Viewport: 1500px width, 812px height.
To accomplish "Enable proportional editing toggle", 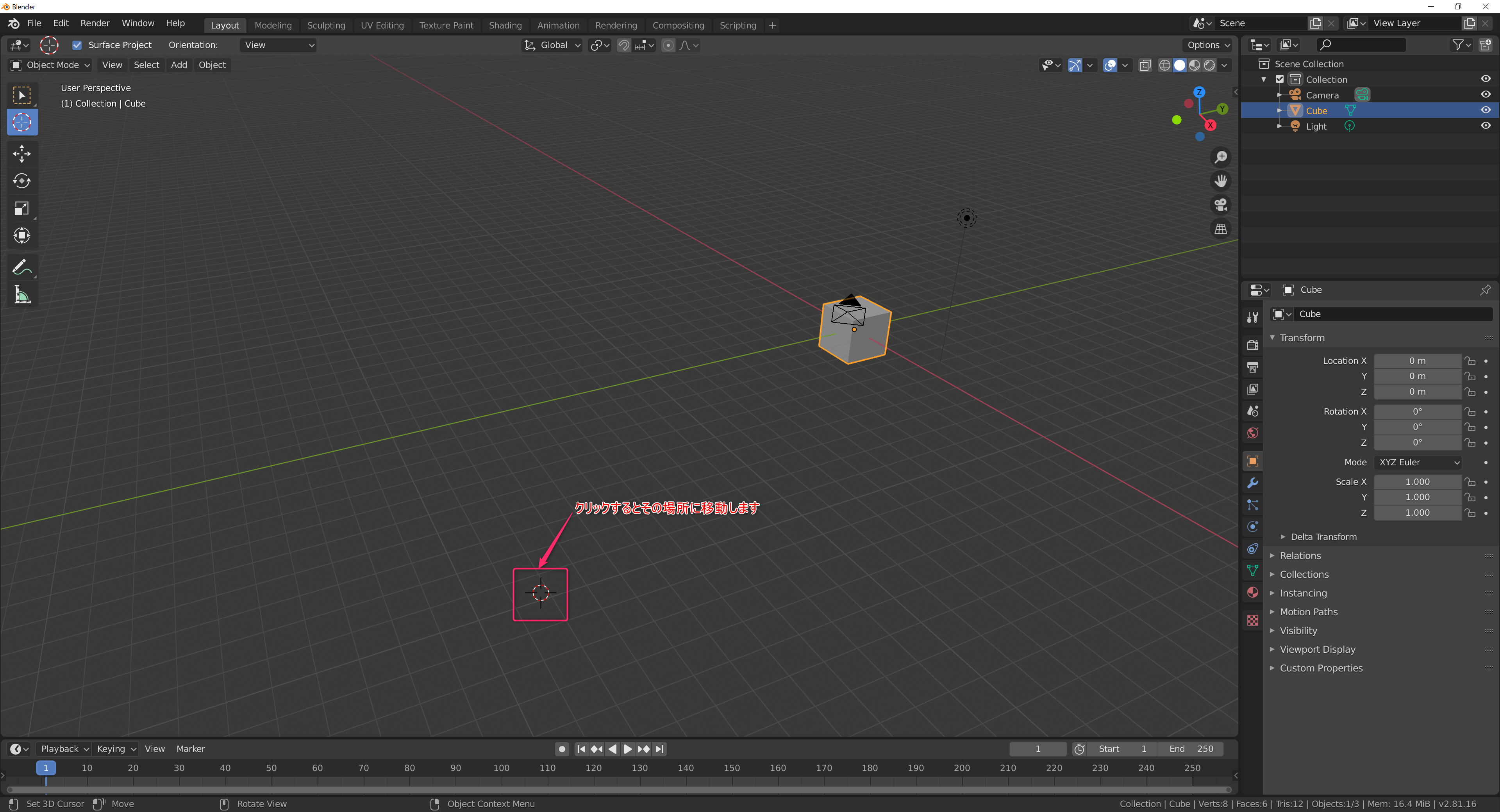I will [668, 45].
